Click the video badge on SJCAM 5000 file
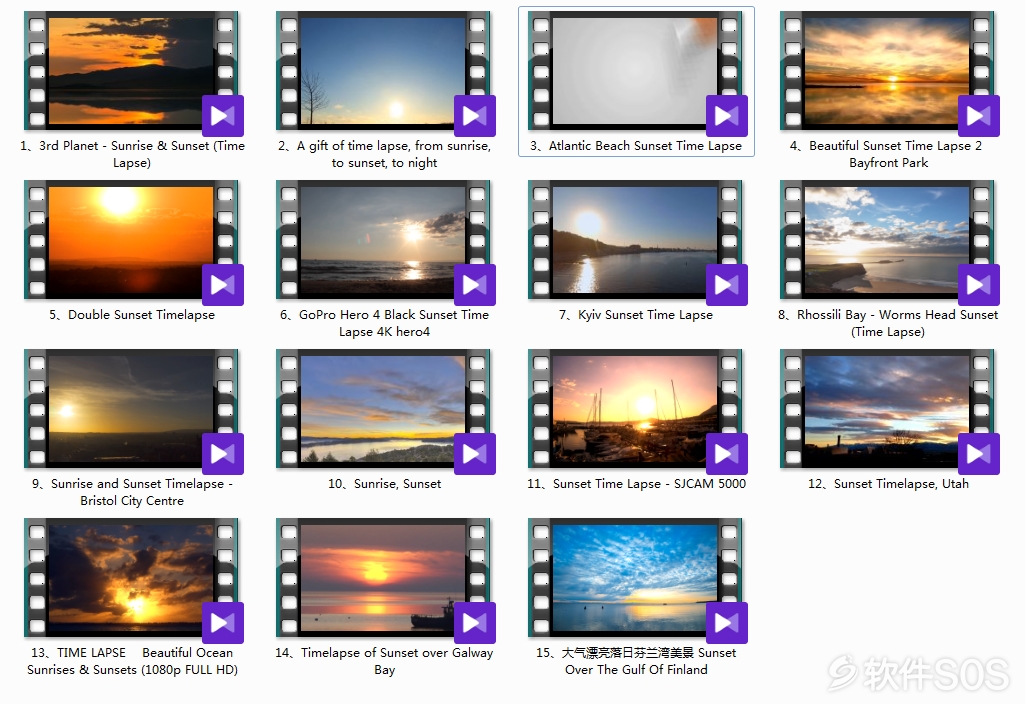1025x704 pixels. 727,454
